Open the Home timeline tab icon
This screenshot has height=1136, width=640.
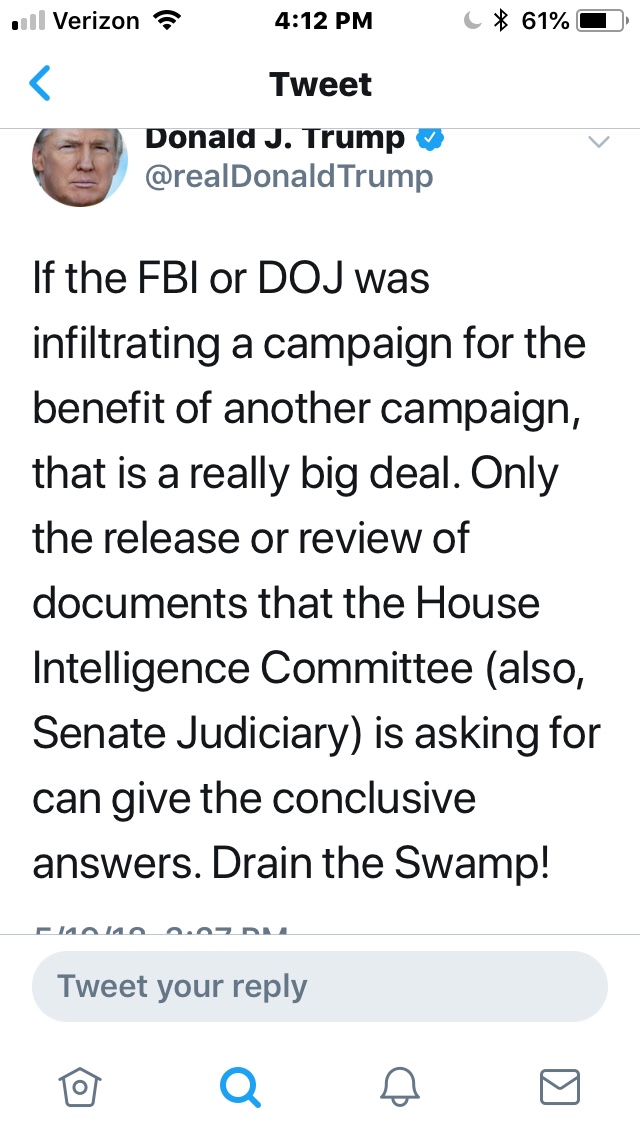79,1085
